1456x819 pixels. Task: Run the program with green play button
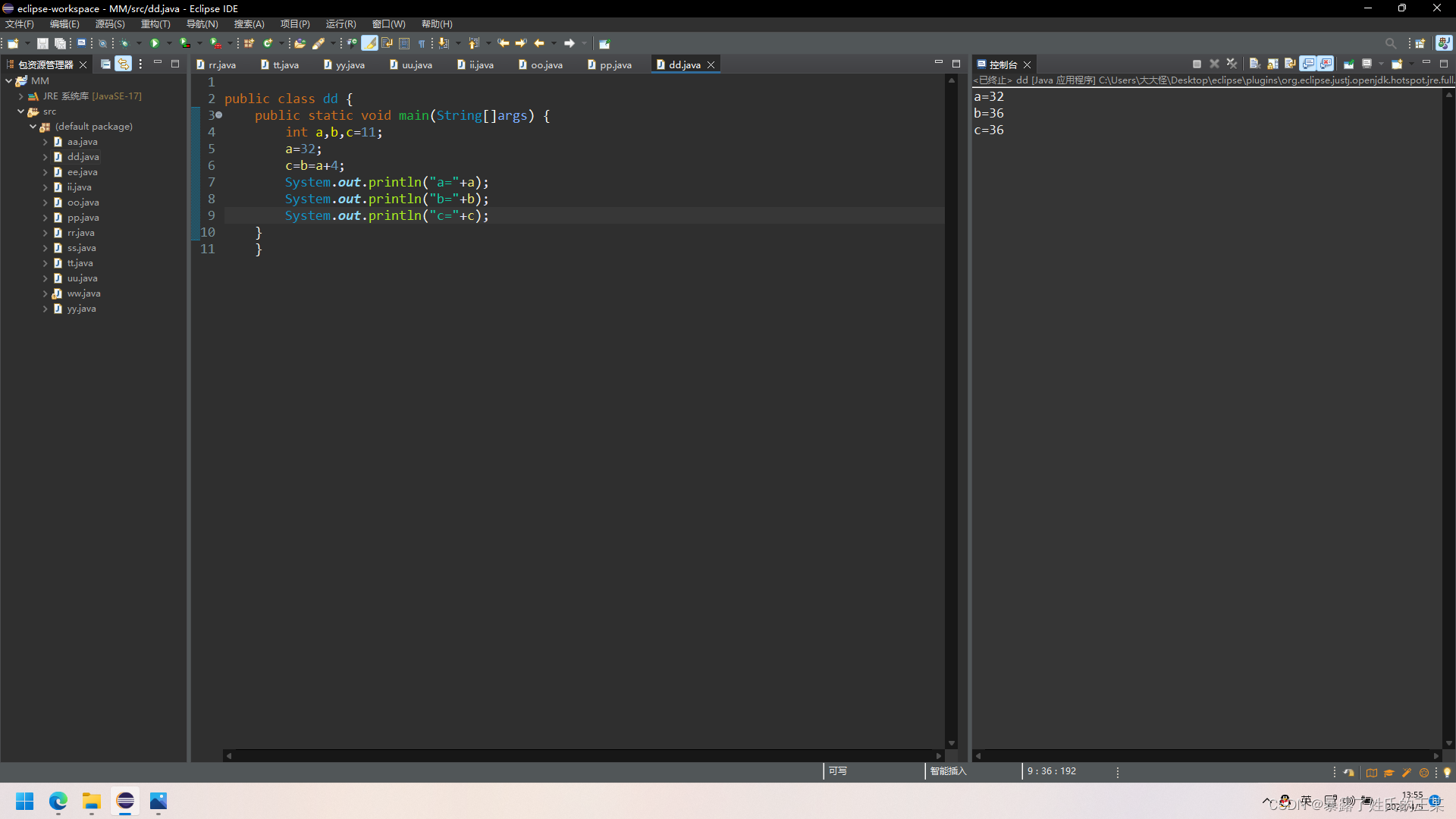(x=155, y=43)
